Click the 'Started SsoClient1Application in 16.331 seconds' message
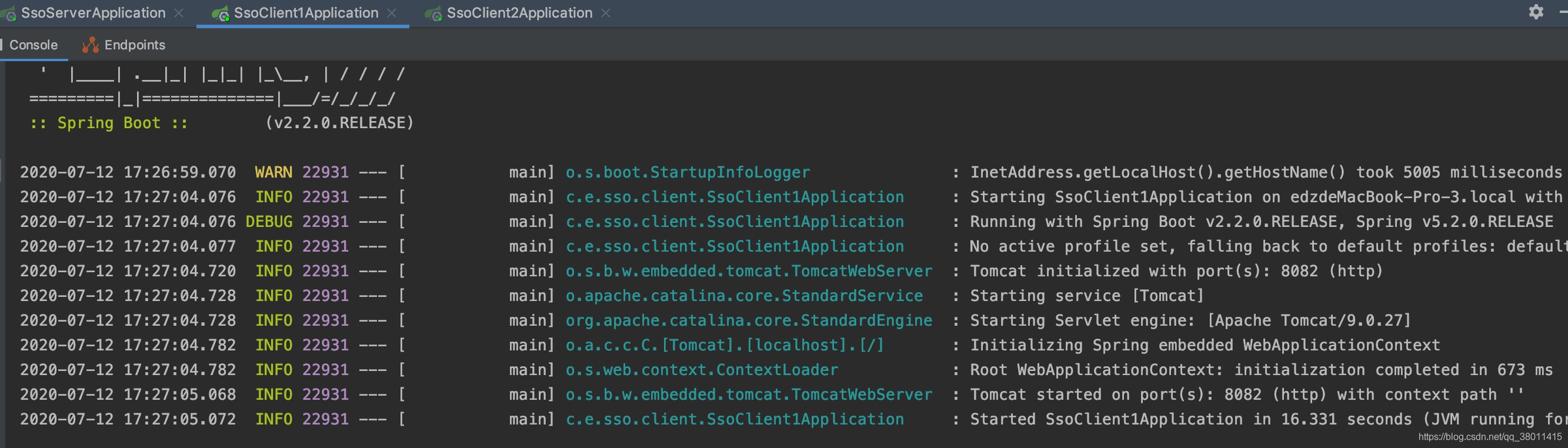The width and height of the screenshot is (1568, 448). pyautogui.click(x=1269, y=419)
